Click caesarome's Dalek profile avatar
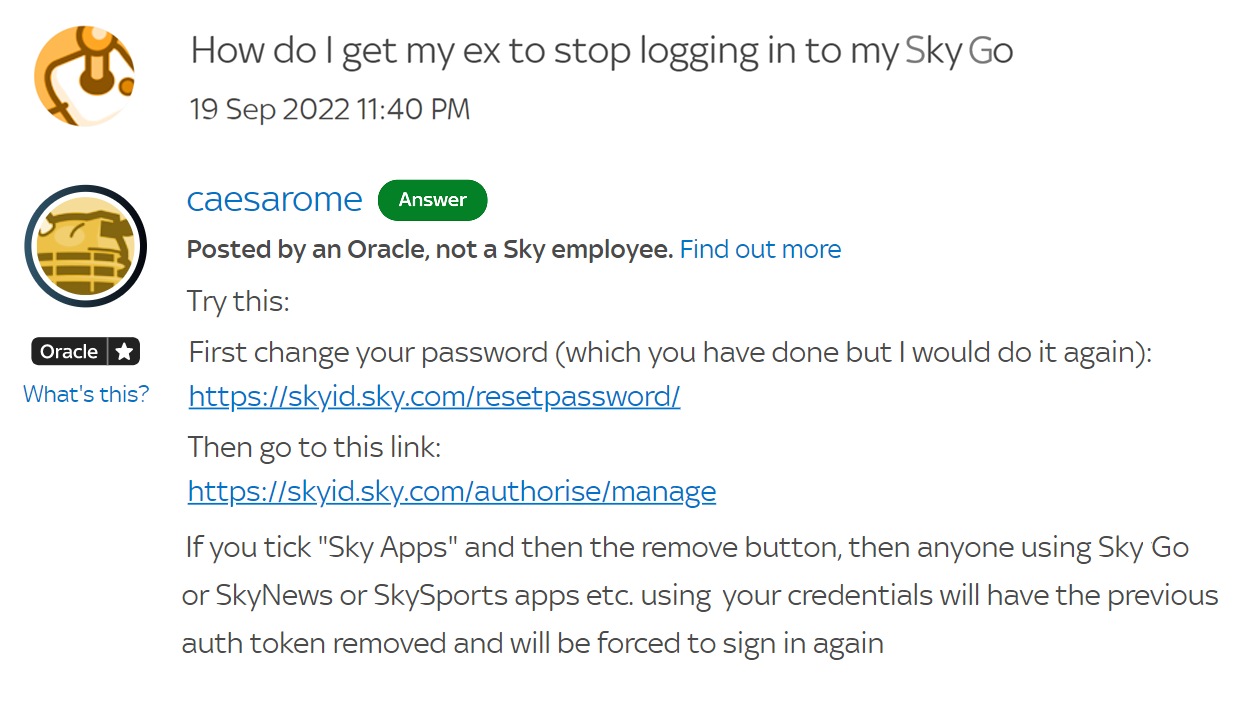 coord(85,245)
